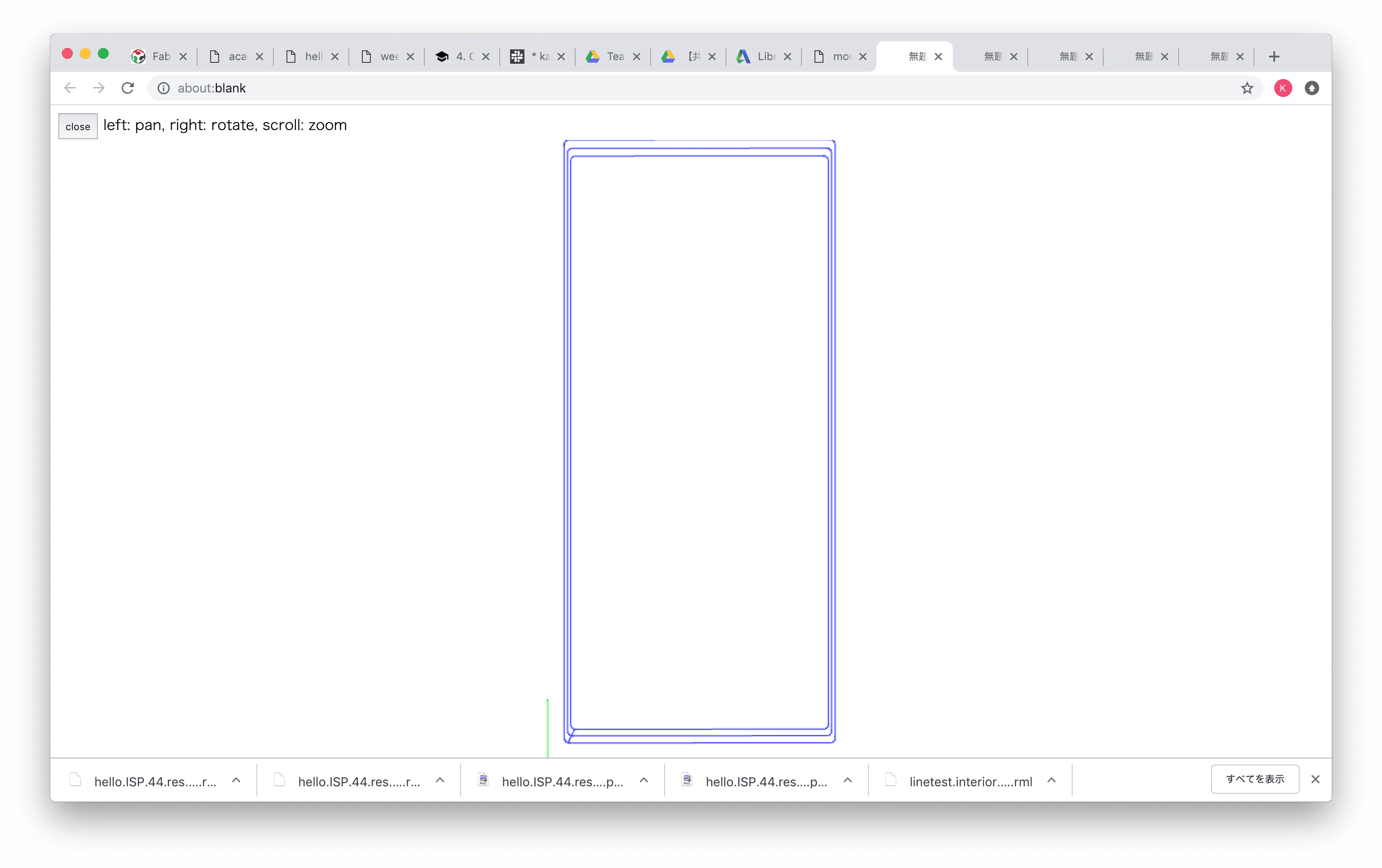Viewport: 1382px width, 868px height.
Task: Click the すべてを表示 button
Action: point(1254,779)
